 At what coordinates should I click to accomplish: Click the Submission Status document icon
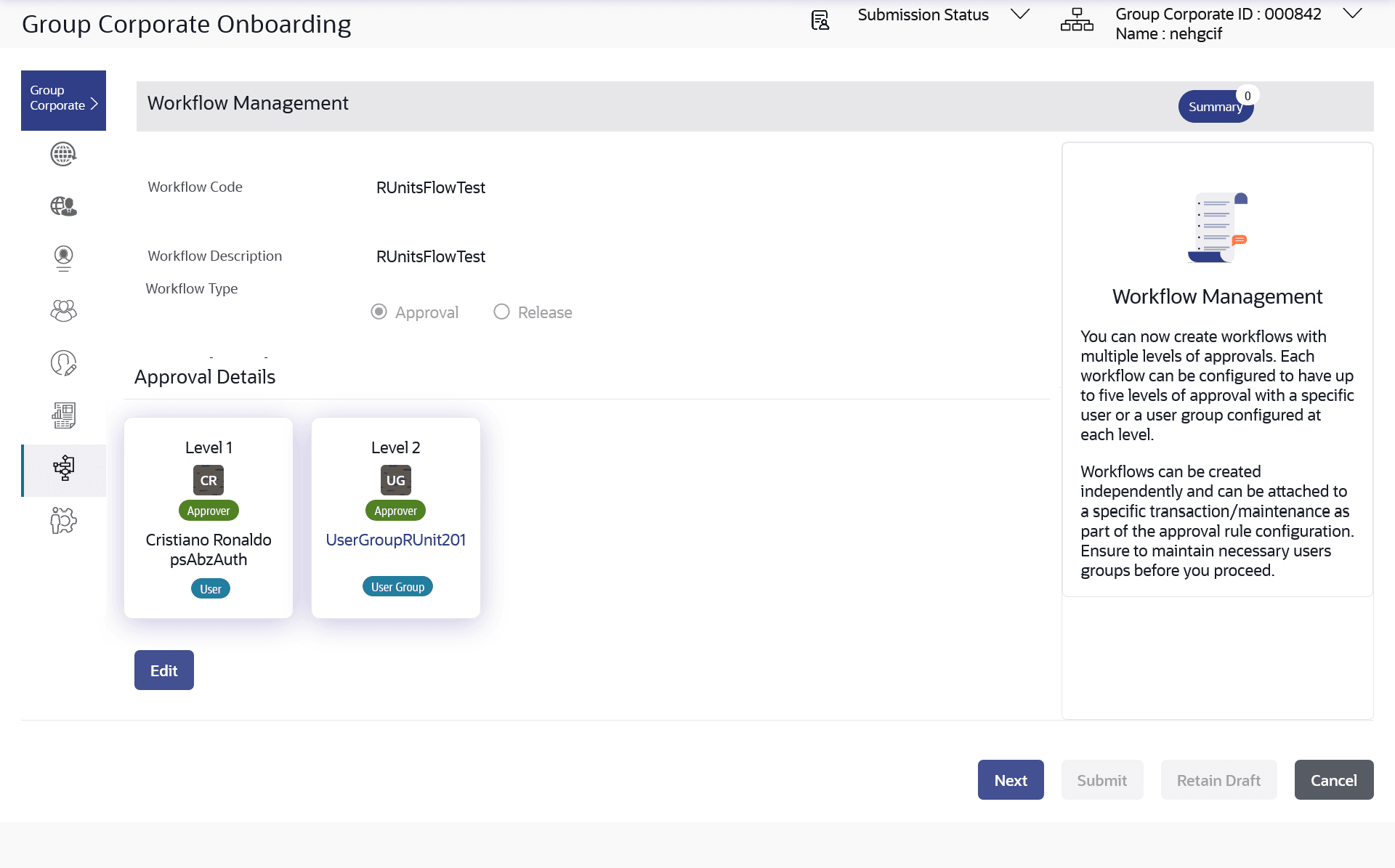(x=820, y=20)
